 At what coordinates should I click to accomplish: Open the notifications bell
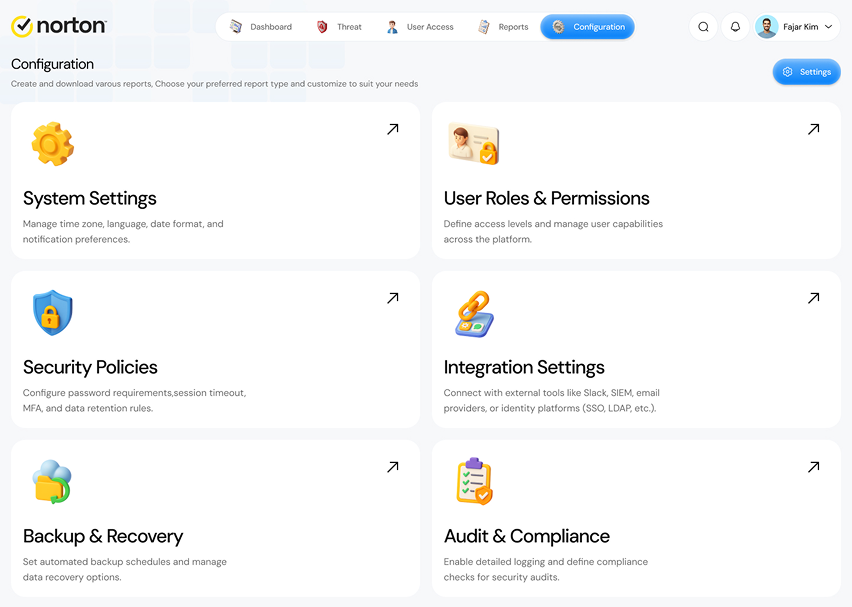[x=735, y=27]
